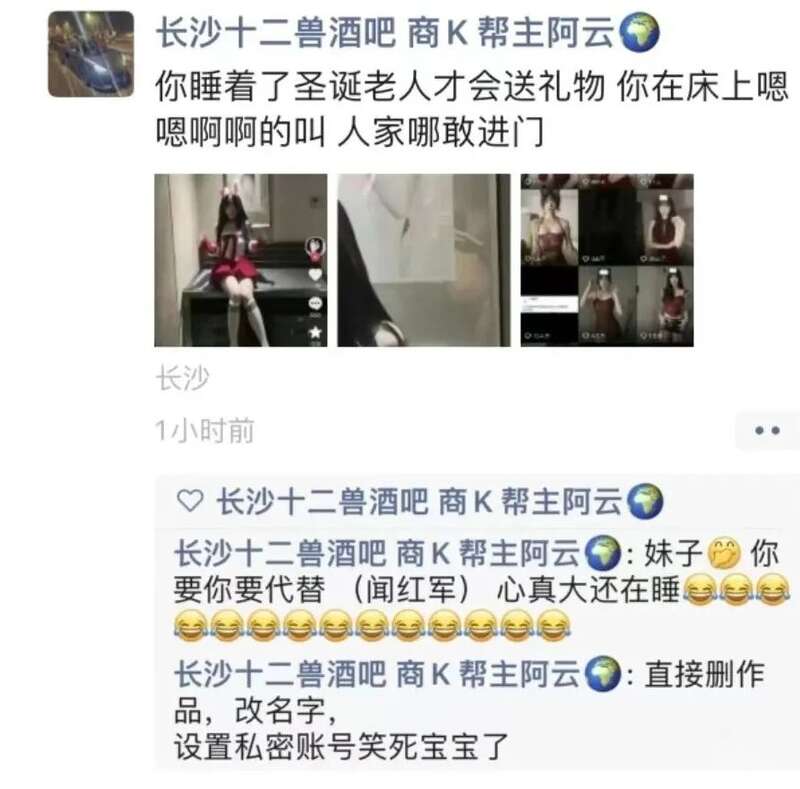Open the two-dot like and comment menu
Screen dimensions: 800x789
767,431
